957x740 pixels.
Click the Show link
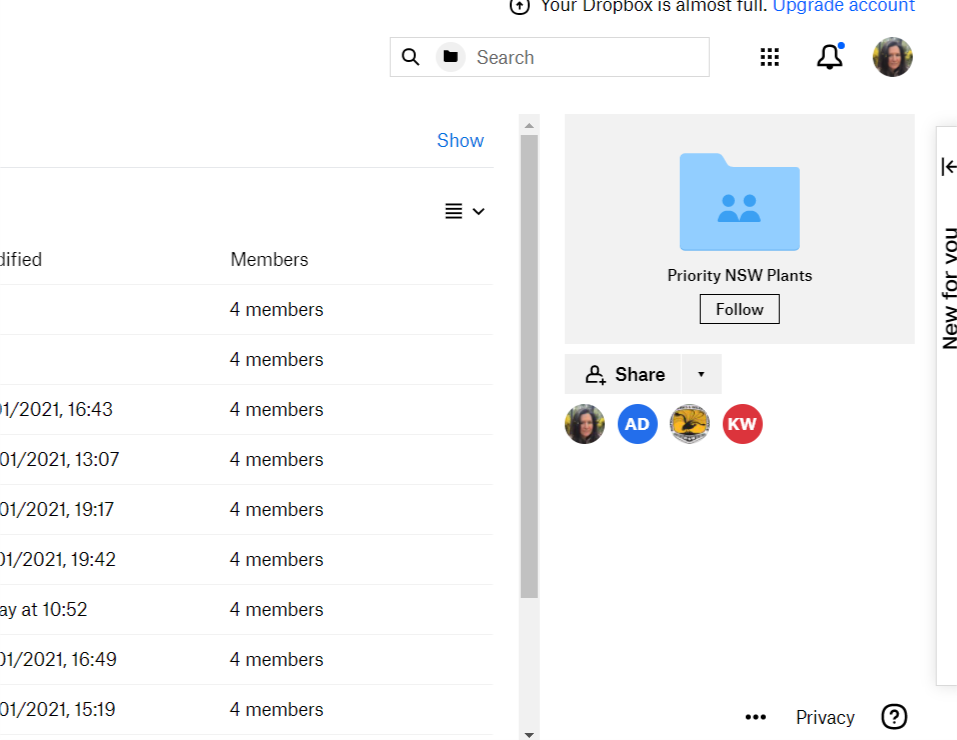[460, 140]
